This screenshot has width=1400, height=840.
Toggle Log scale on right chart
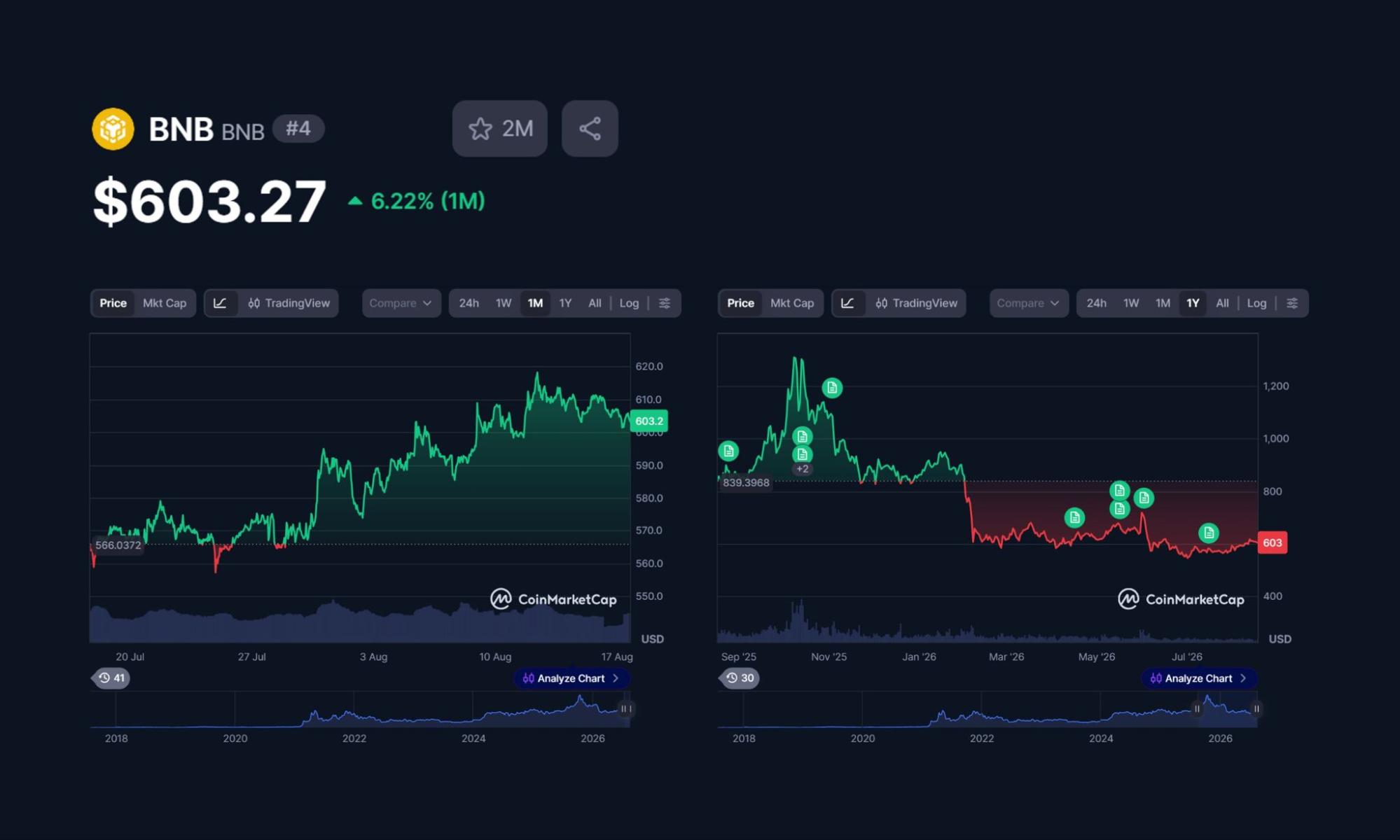pos(1256,303)
